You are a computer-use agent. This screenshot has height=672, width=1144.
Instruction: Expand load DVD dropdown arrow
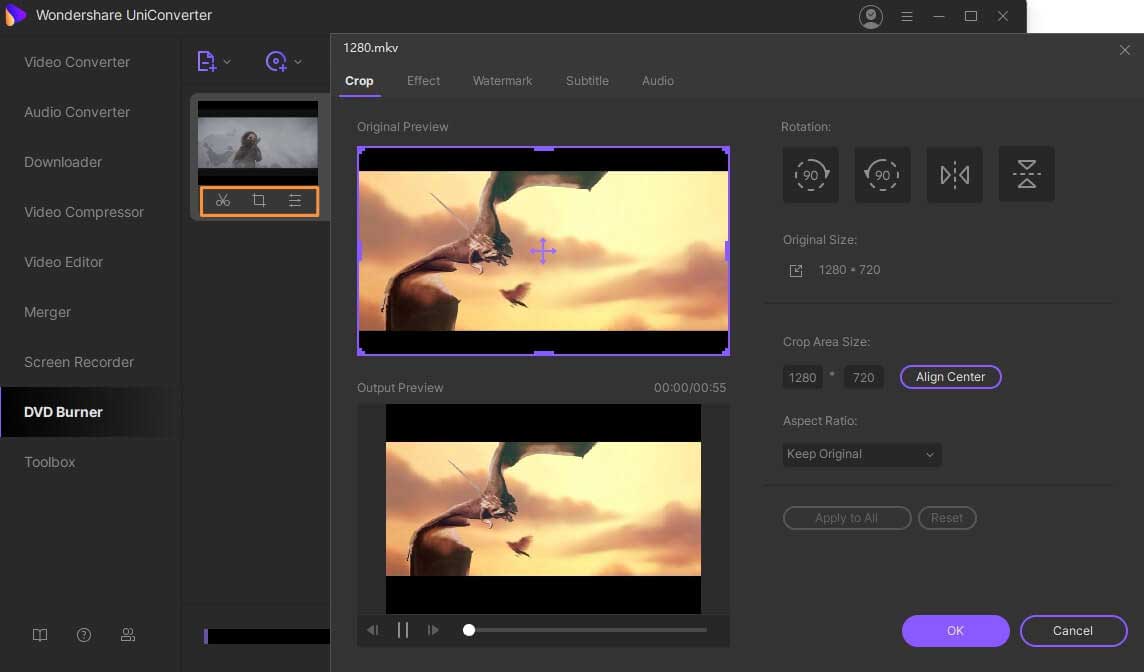pyautogui.click(x=298, y=62)
